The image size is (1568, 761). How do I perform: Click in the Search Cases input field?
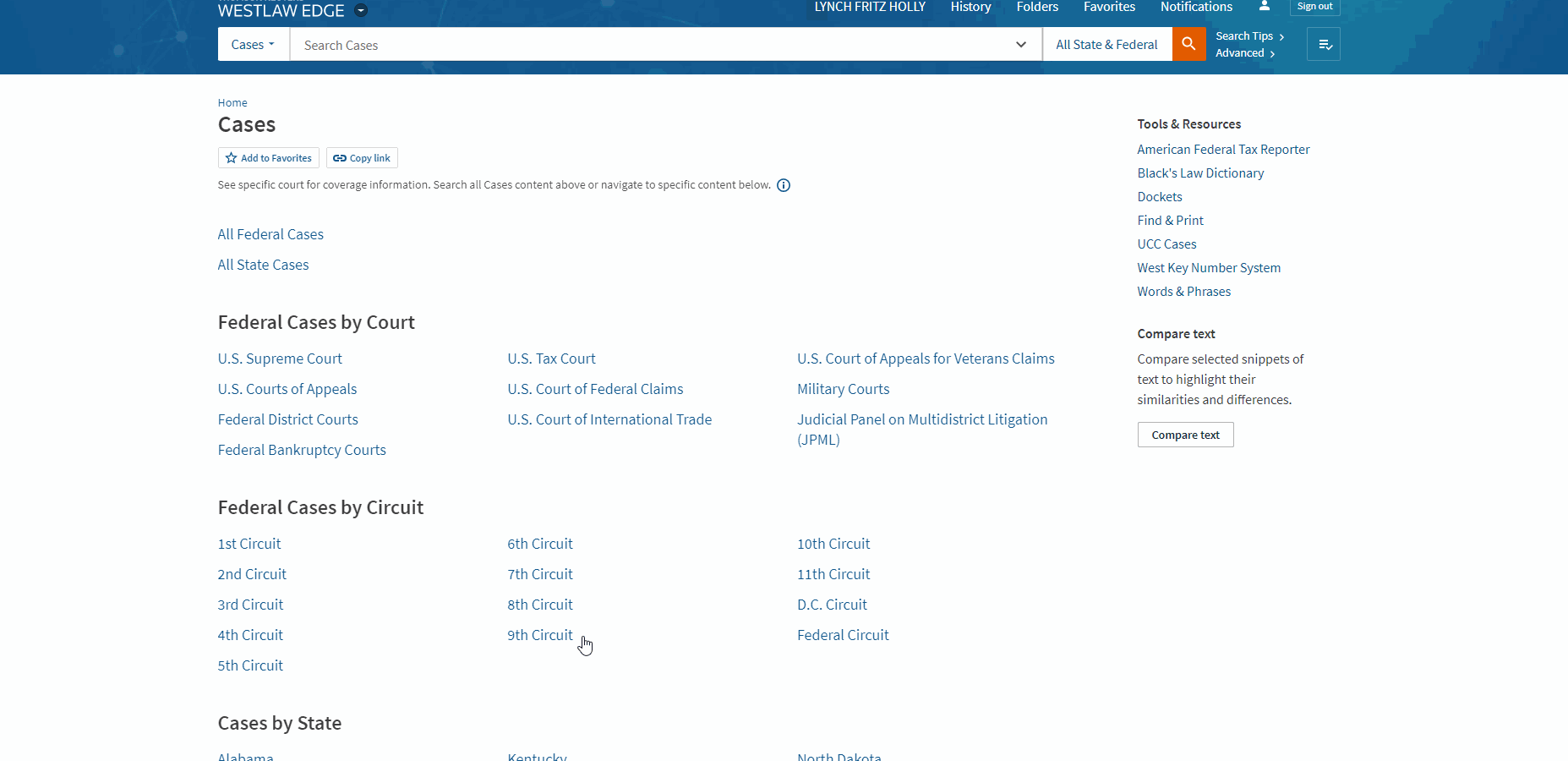pyautogui.click(x=651, y=45)
